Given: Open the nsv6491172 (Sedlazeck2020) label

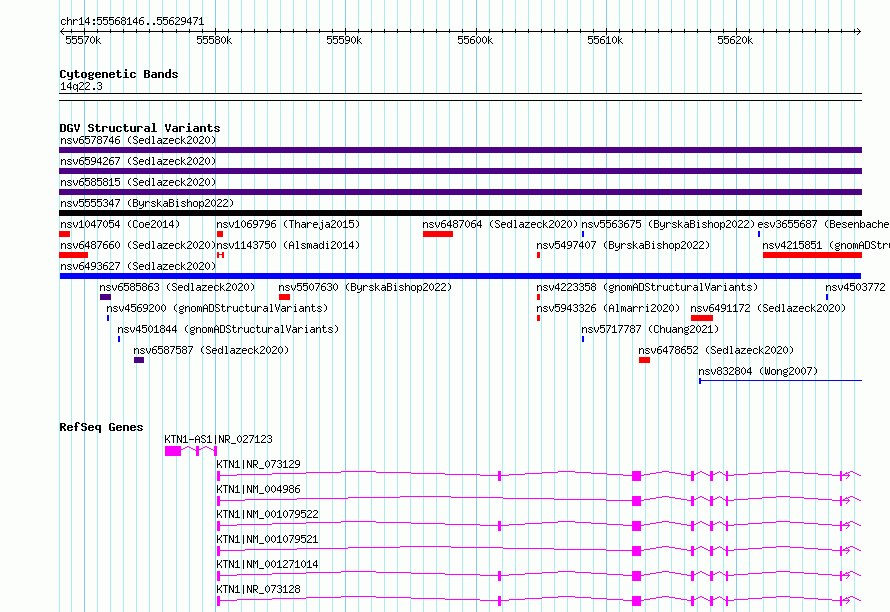Looking at the screenshot, I should 768,308.
